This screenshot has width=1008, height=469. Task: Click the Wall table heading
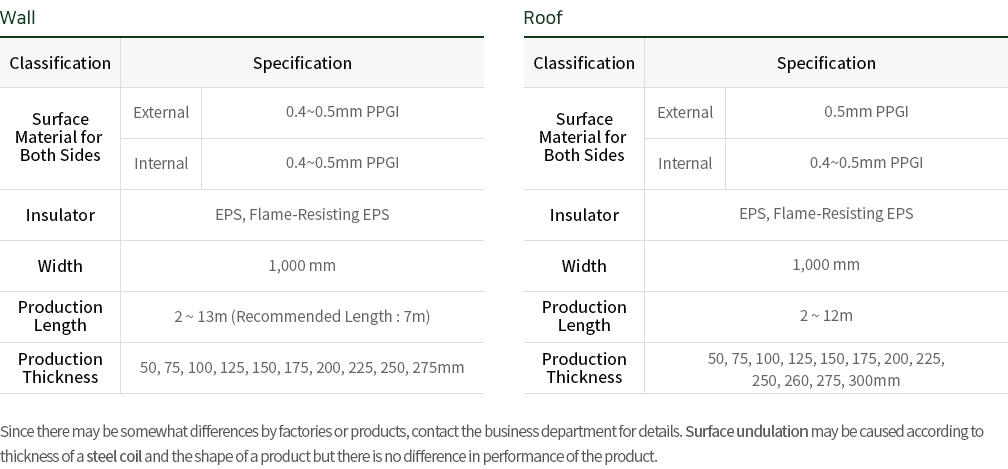click(x=18, y=18)
